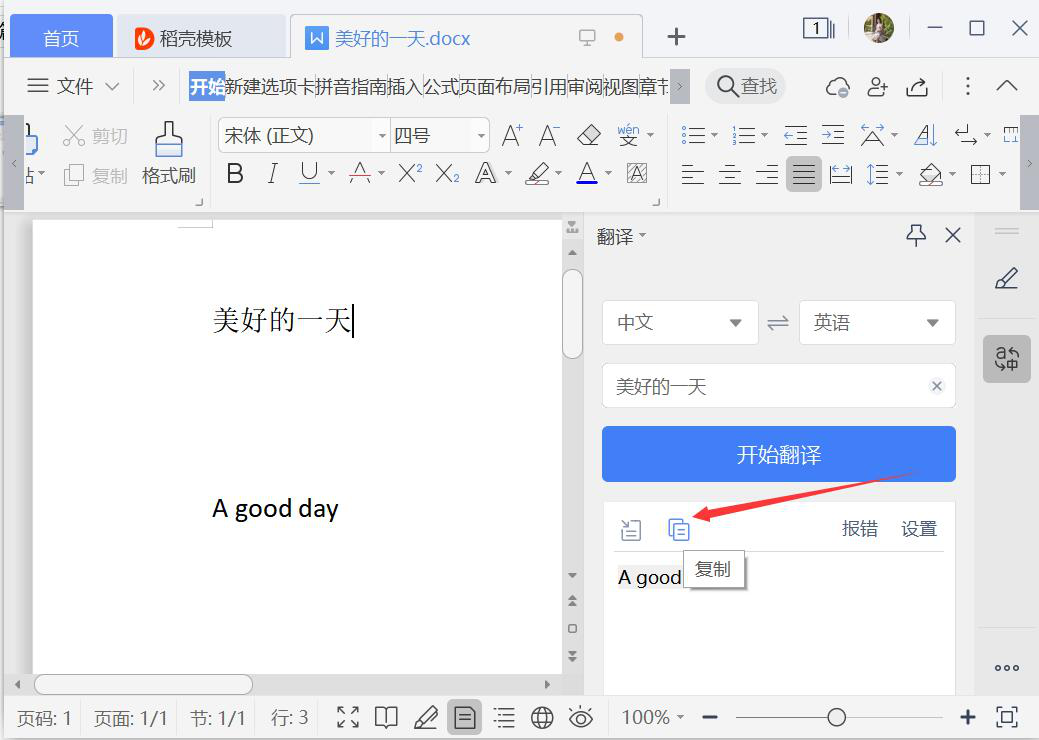Click the zoom slider handle

pos(837,717)
